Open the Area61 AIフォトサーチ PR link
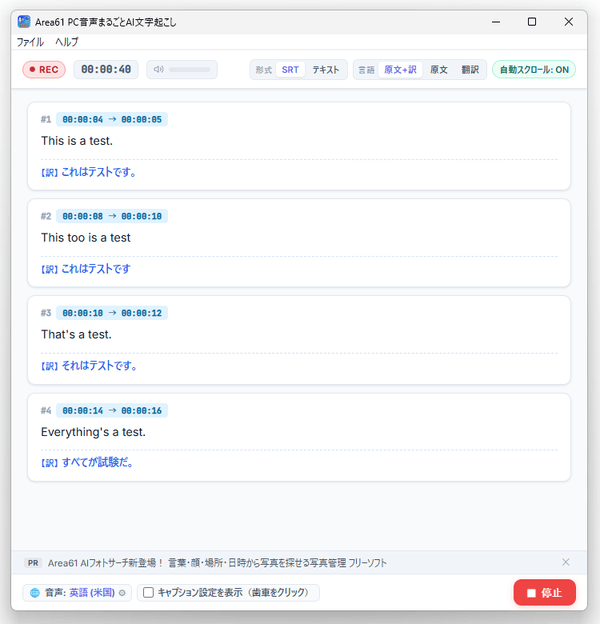The height and width of the screenshot is (624, 600). click(217, 563)
